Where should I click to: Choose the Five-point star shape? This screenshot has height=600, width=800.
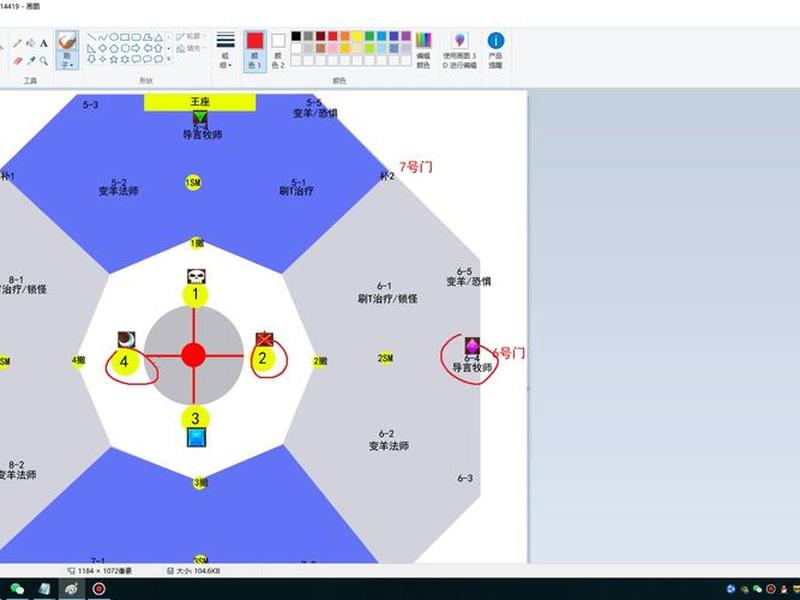pos(114,59)
